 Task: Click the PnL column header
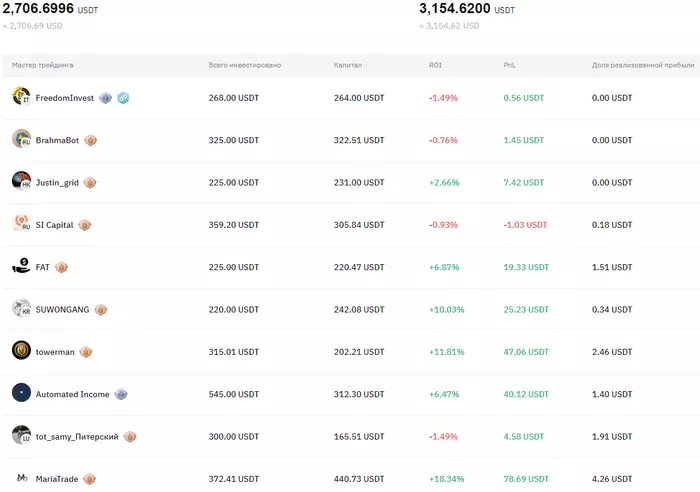tap(510, 65)
